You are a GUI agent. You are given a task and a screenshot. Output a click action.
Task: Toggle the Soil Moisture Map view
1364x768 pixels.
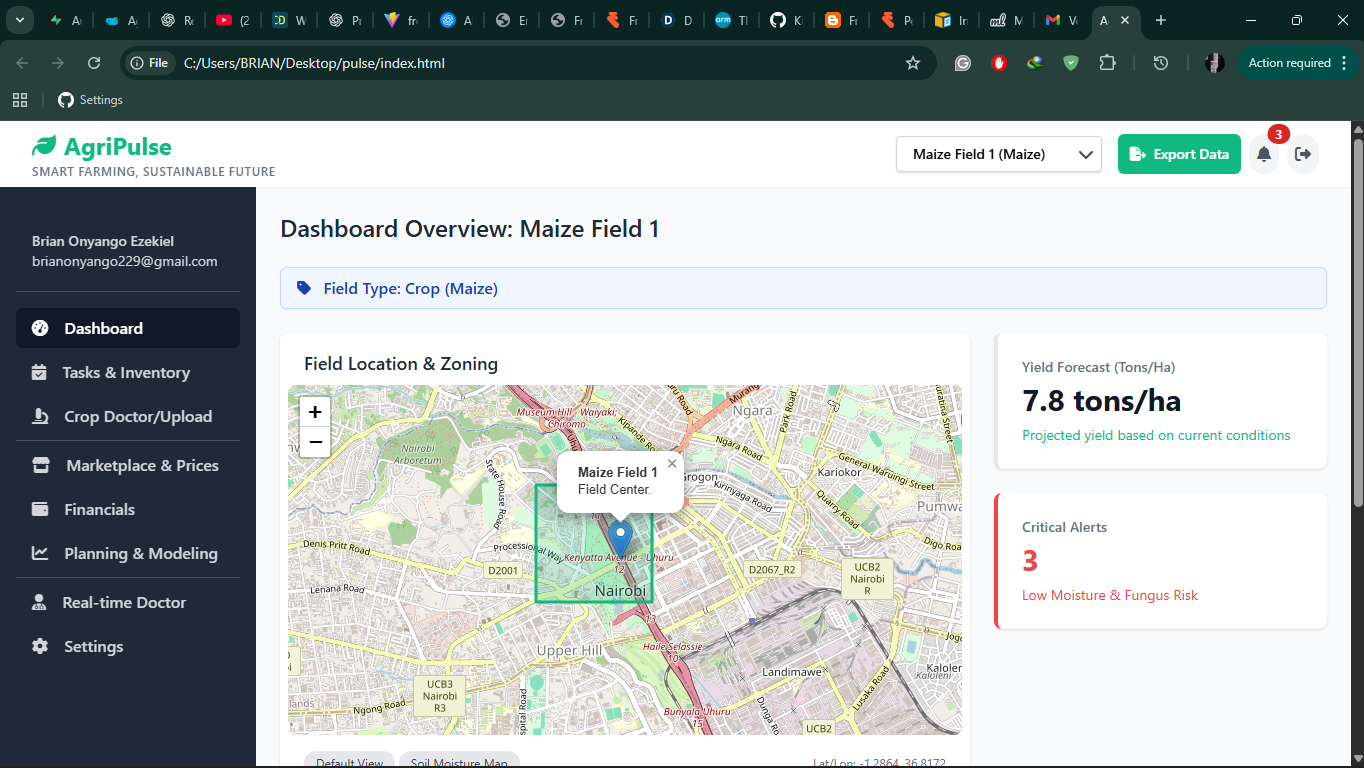coord(459,760)
